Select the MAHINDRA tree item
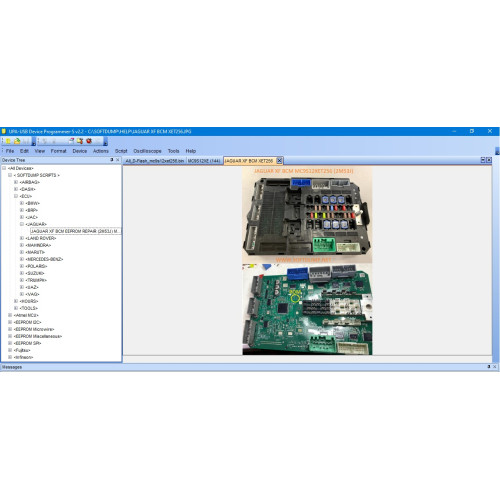500x500 pixels. point(38,245)
